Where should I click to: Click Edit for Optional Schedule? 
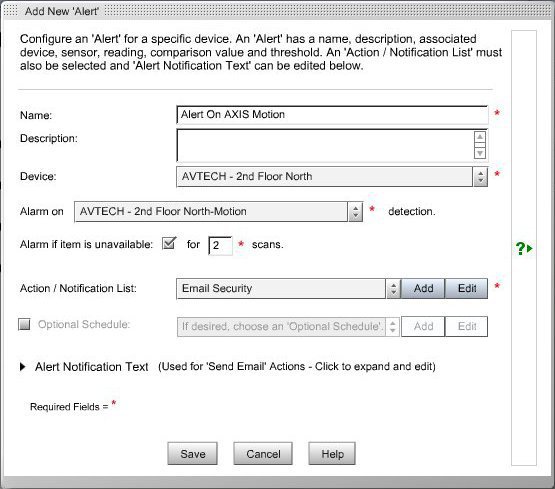pos(467,326)
